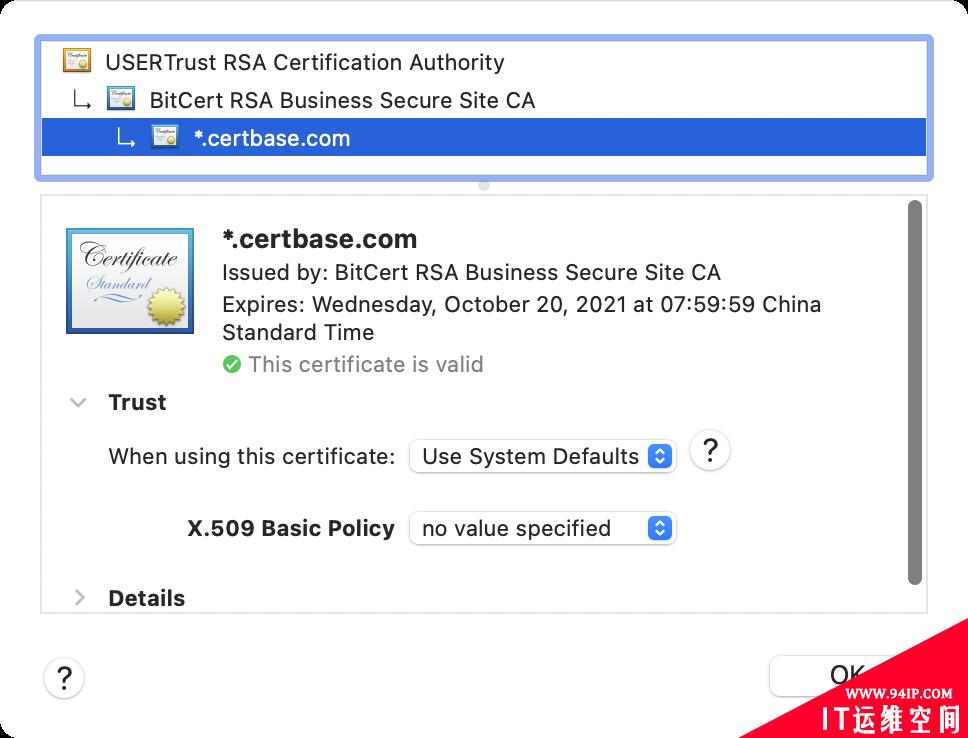Viewport: 968px width, 738px height.
Task: Click the large Certificate Standard image
Action: 130,281
